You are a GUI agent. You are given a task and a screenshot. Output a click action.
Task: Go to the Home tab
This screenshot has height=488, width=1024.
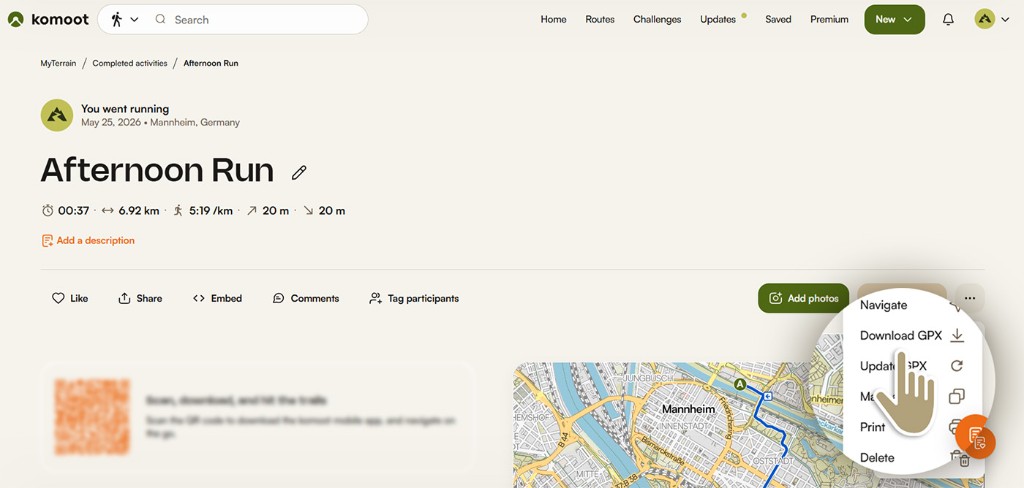click(553, 20)
